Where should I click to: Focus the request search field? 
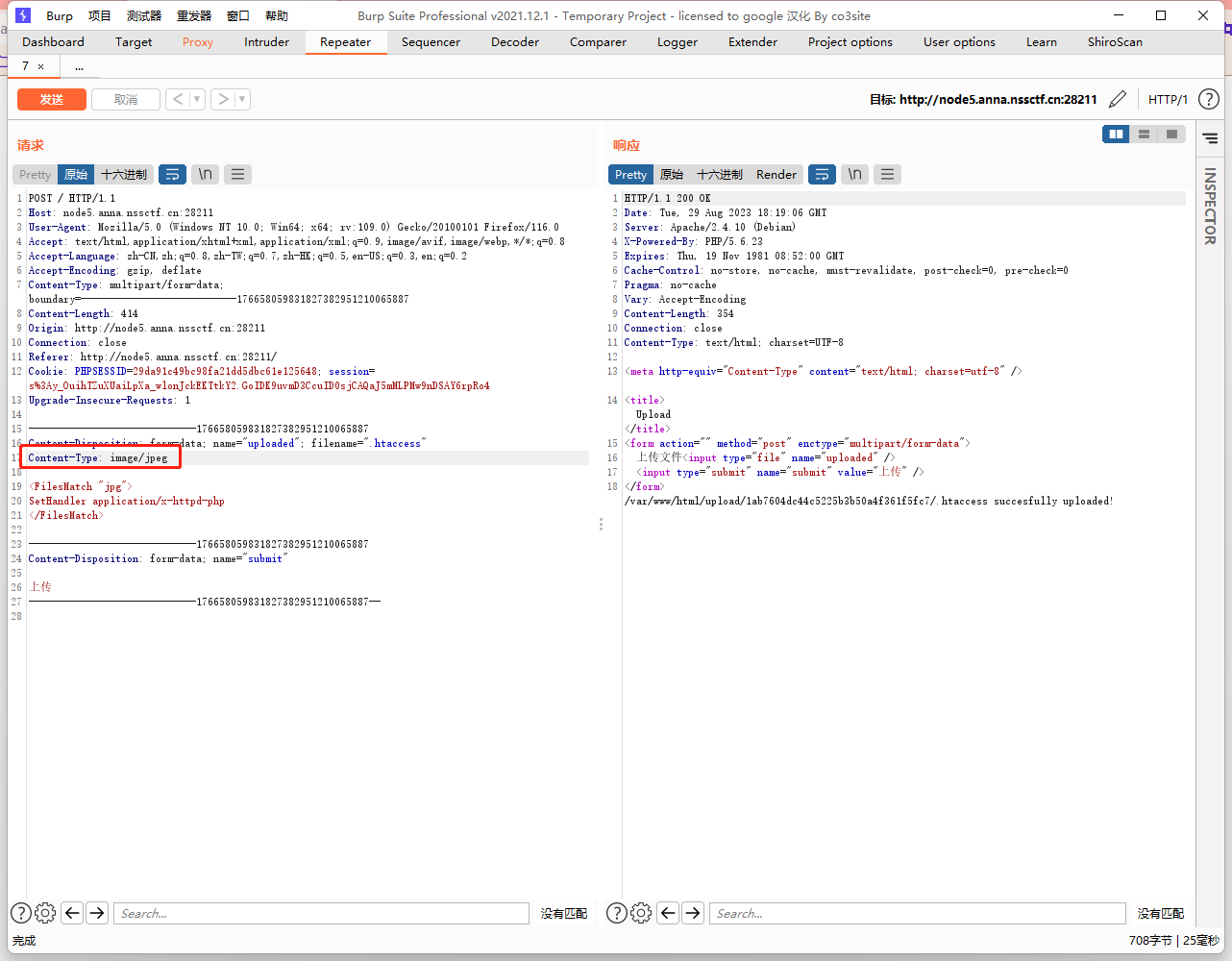click(x=321, y=913)
